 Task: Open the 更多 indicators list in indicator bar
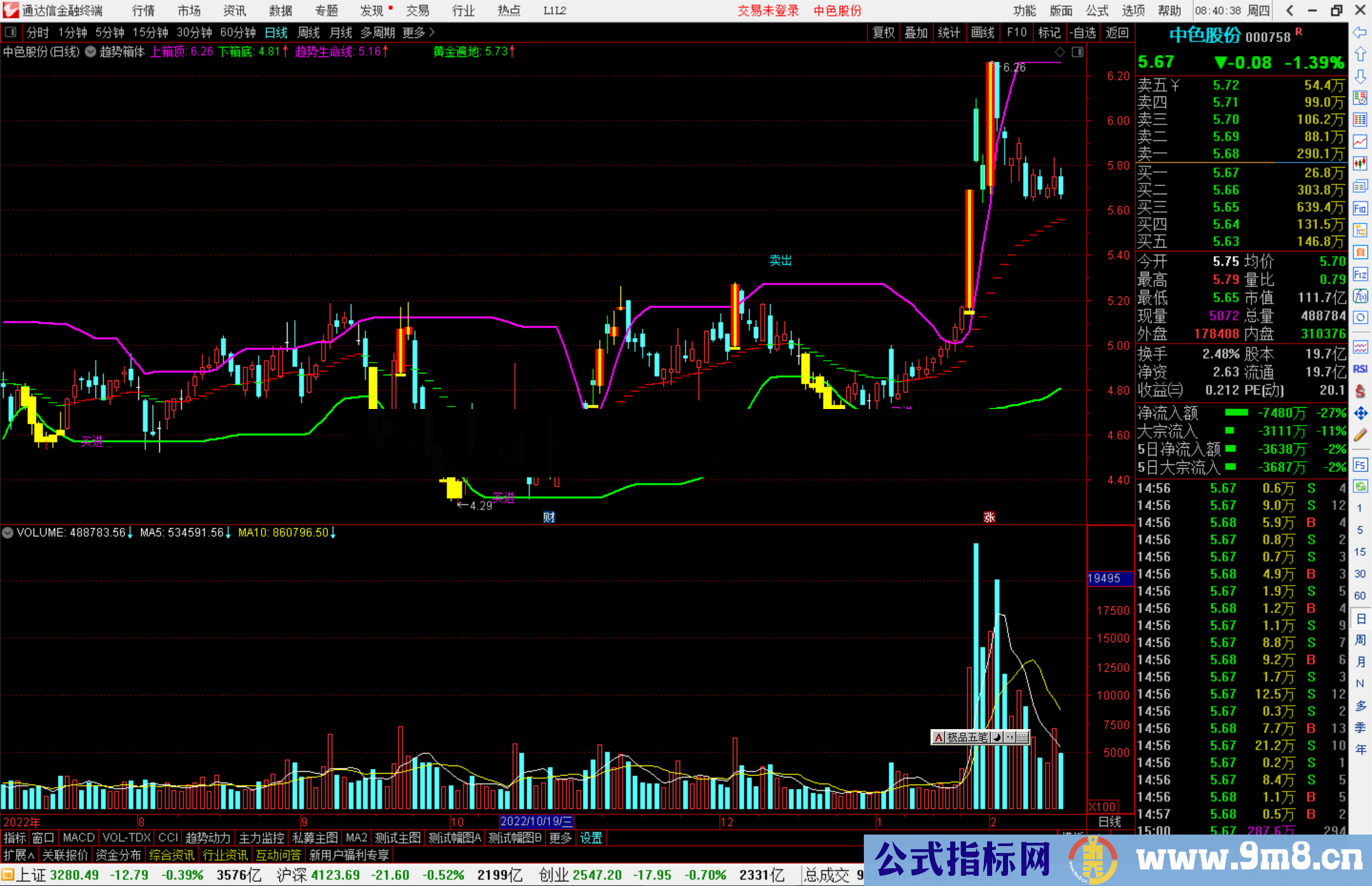(x=560, y=838)
